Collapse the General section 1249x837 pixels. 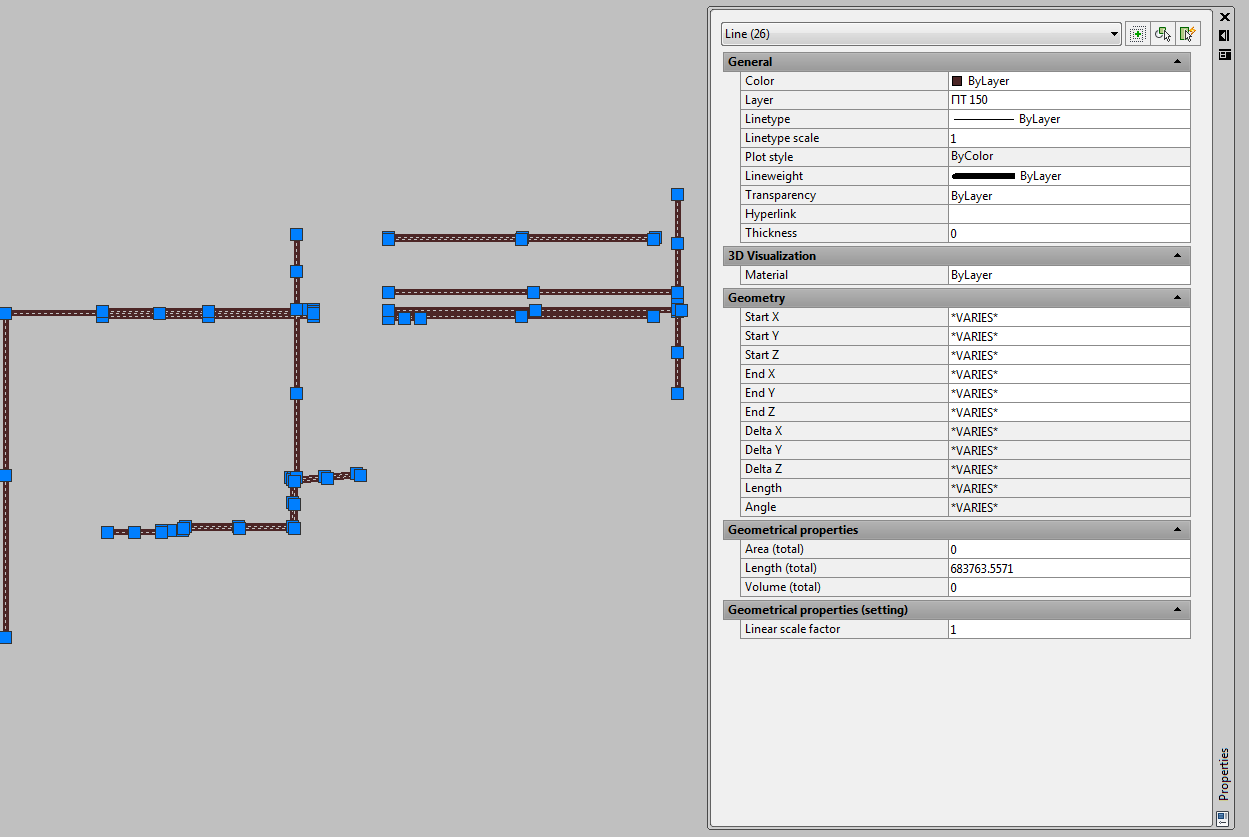[x=1177, y=61]
